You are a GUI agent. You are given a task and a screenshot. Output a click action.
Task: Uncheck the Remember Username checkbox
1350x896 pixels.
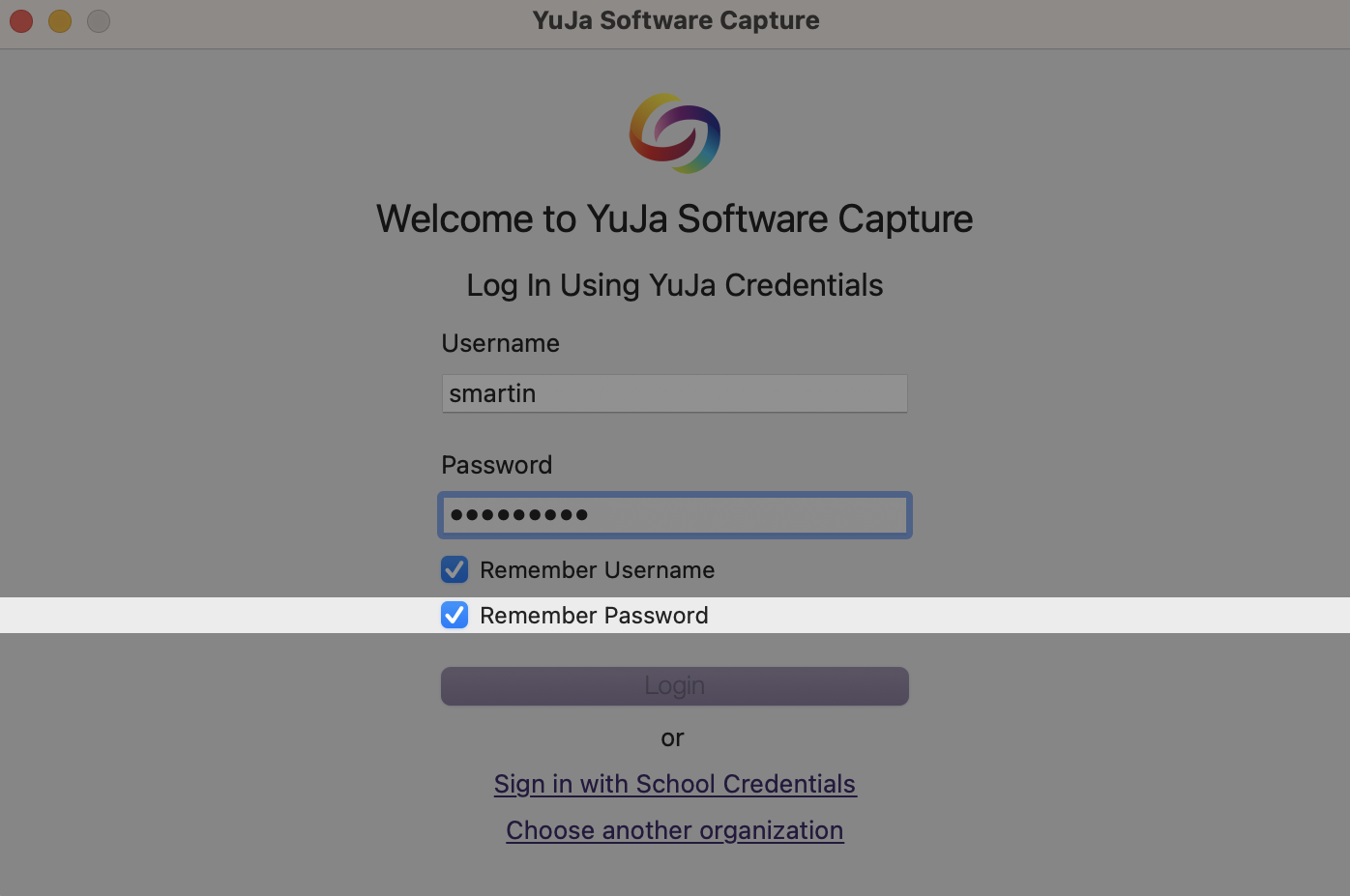tap(454, 569)
